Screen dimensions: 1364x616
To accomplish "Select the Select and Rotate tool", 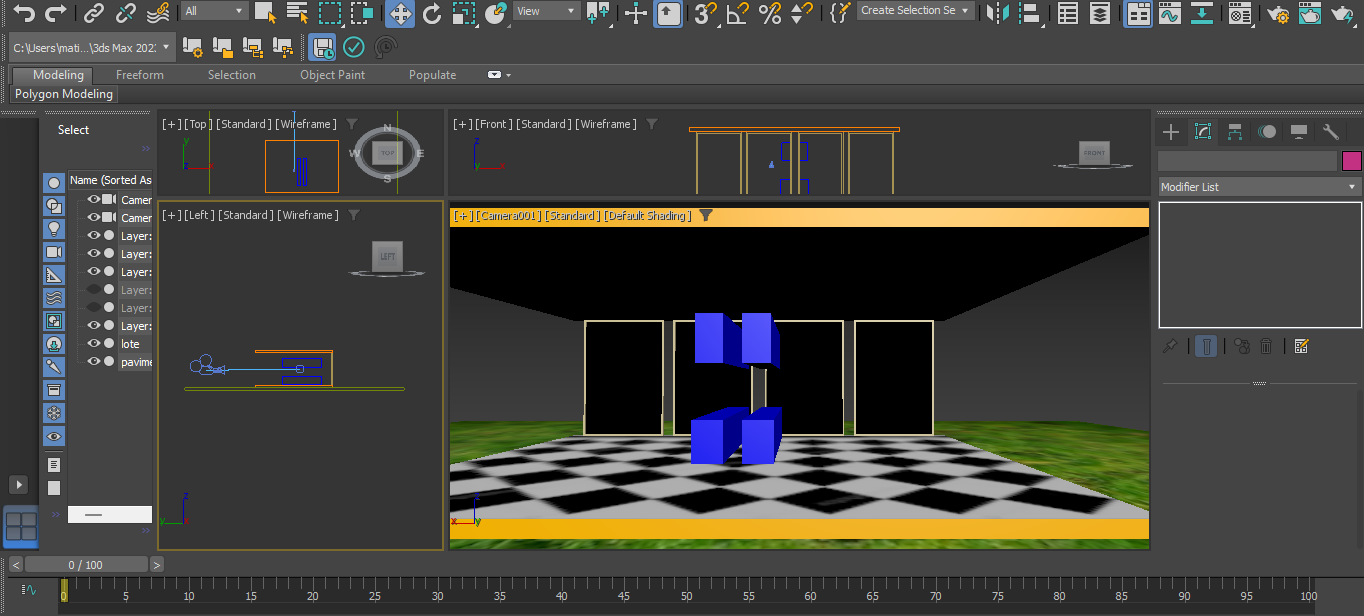I will click(432, 13).
